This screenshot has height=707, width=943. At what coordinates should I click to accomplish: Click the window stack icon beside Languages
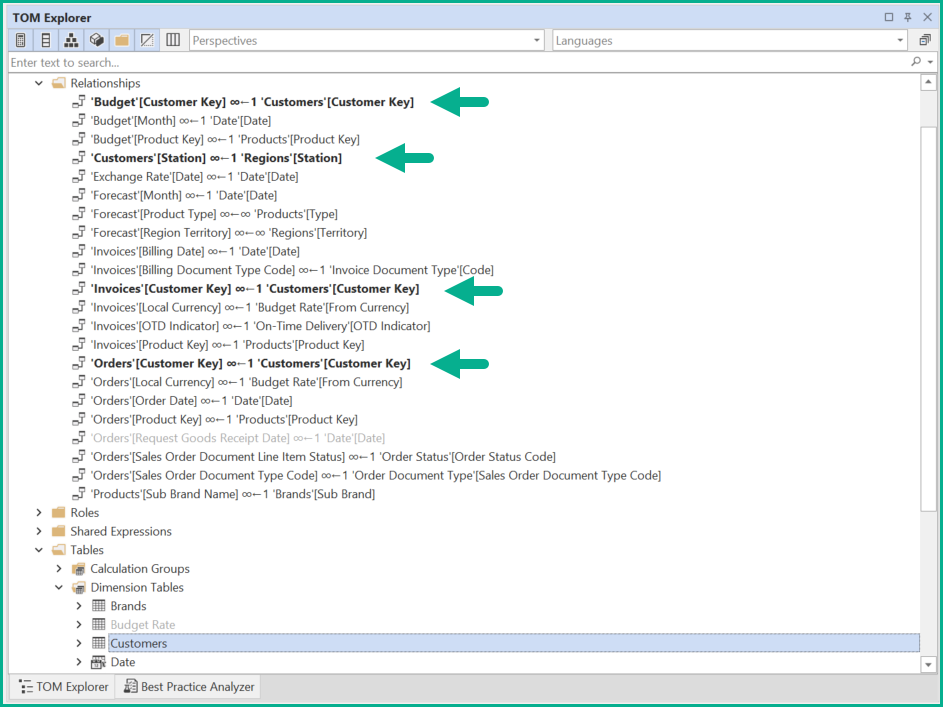pos(923,40)
